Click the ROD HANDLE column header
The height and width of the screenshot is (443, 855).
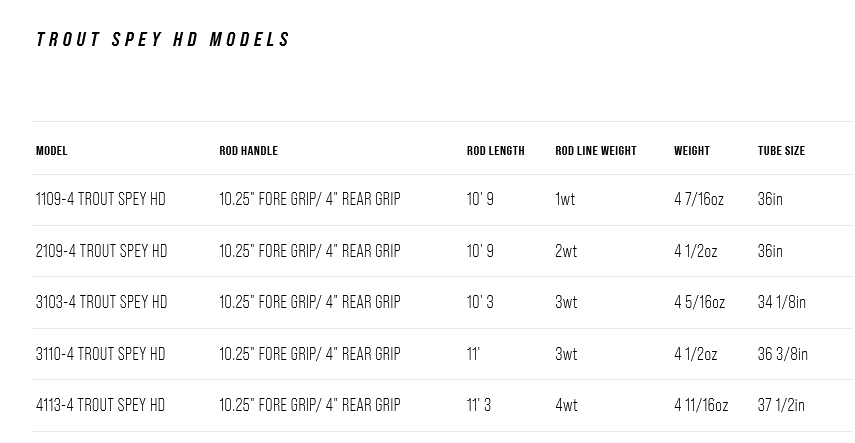pyautogui.click(x=248, y=151)
